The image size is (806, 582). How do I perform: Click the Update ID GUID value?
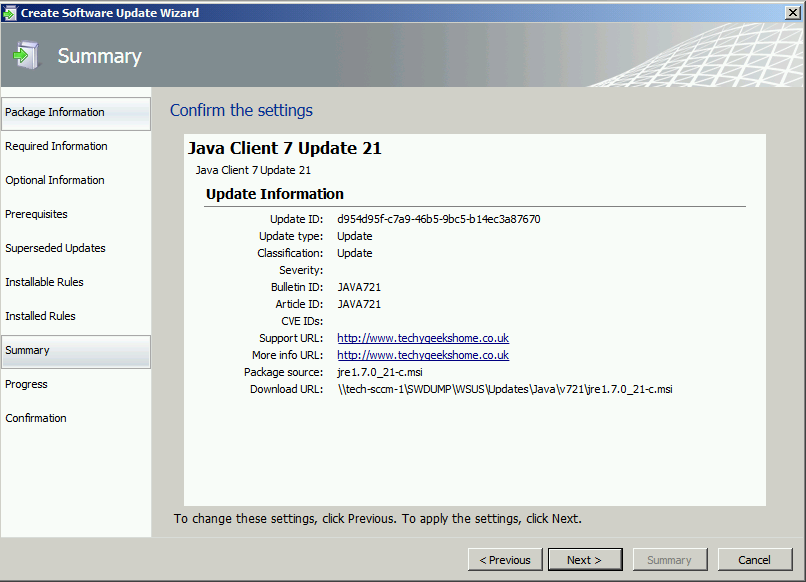[438, 219]
